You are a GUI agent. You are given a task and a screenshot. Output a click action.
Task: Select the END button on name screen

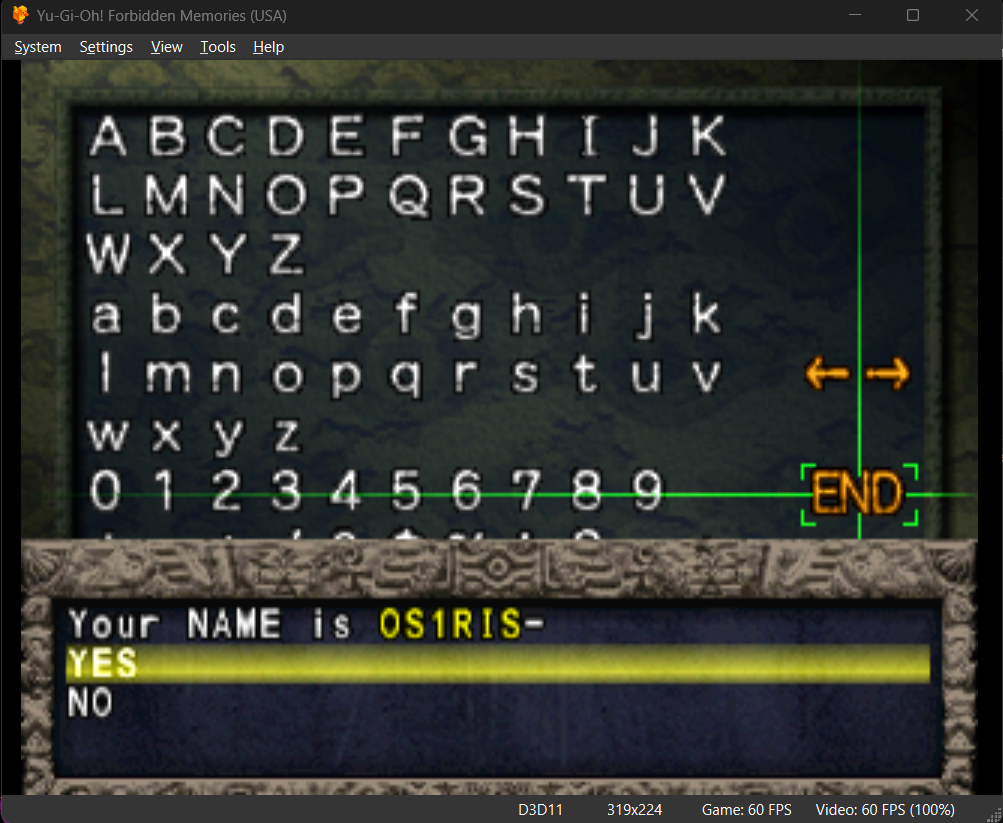pyautogui.click(x=858, y=494)
